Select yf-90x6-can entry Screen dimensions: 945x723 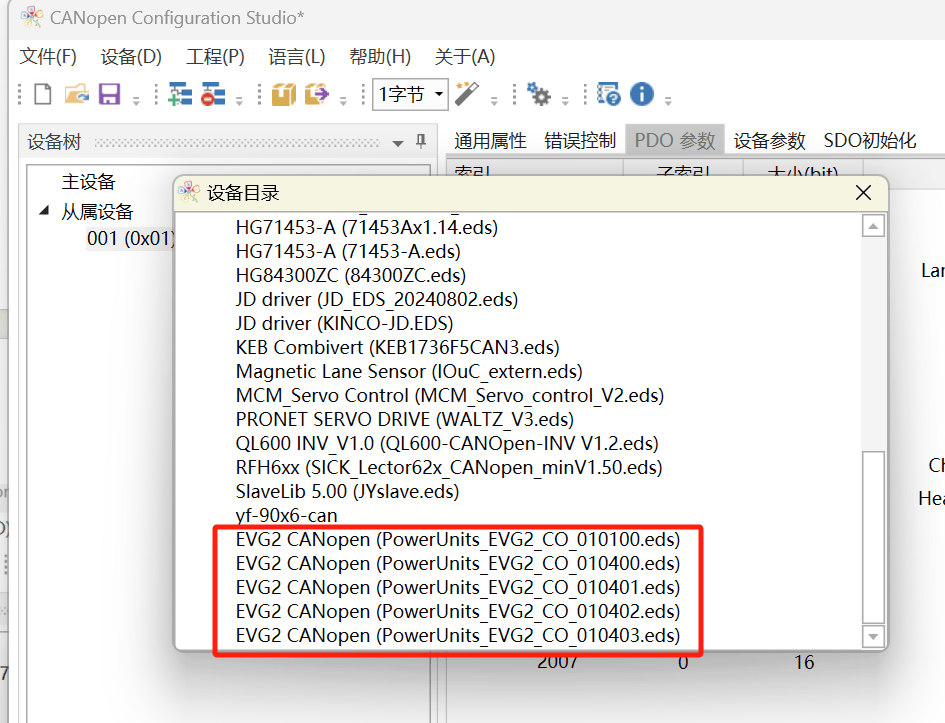coord(286,516)
